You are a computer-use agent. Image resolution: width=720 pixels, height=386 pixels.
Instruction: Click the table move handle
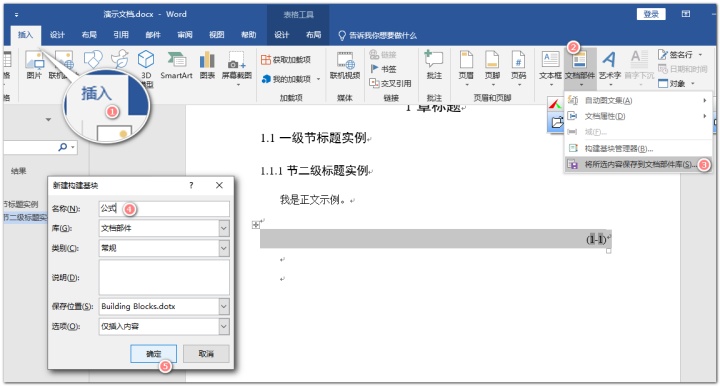coord(256,224)
